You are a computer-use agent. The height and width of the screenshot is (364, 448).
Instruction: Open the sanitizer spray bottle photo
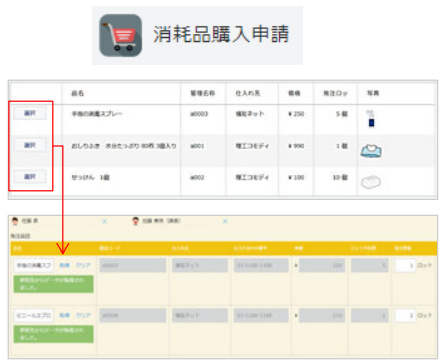tap(371, 119)
